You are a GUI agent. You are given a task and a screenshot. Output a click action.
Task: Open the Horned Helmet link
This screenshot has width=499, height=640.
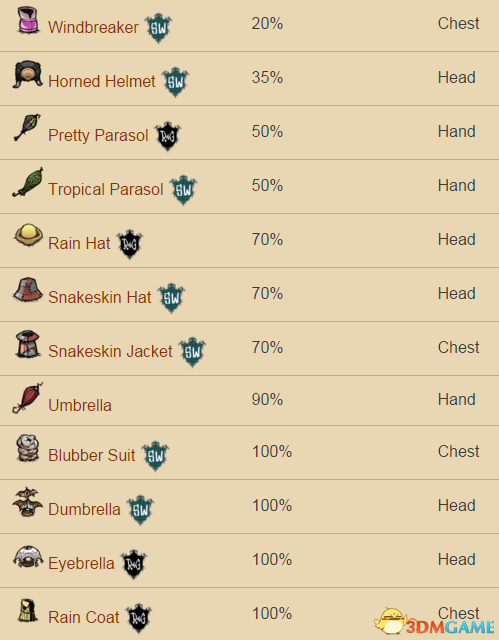point(102,81)
